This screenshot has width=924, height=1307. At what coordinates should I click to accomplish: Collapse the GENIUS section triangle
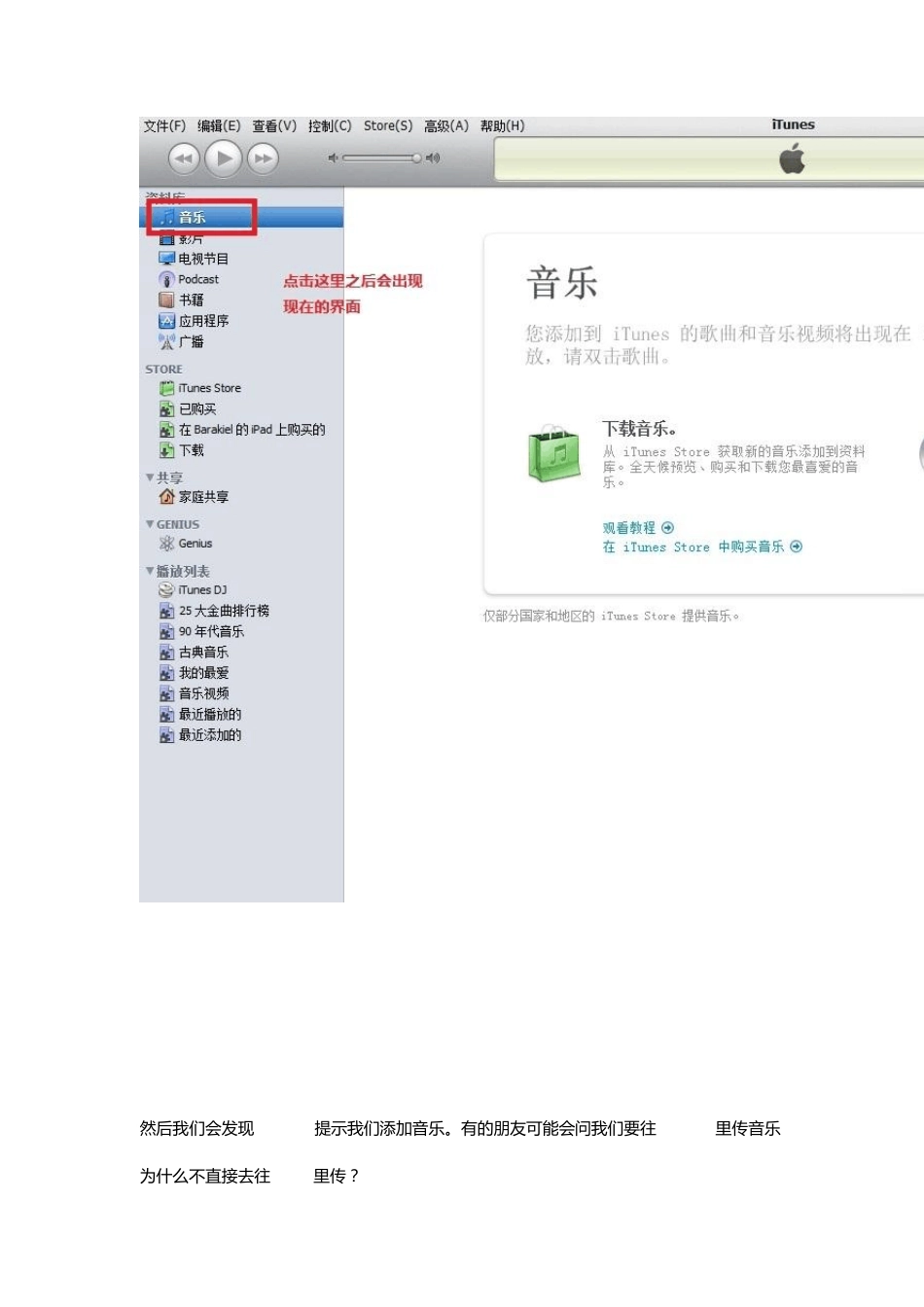point(150,524)
